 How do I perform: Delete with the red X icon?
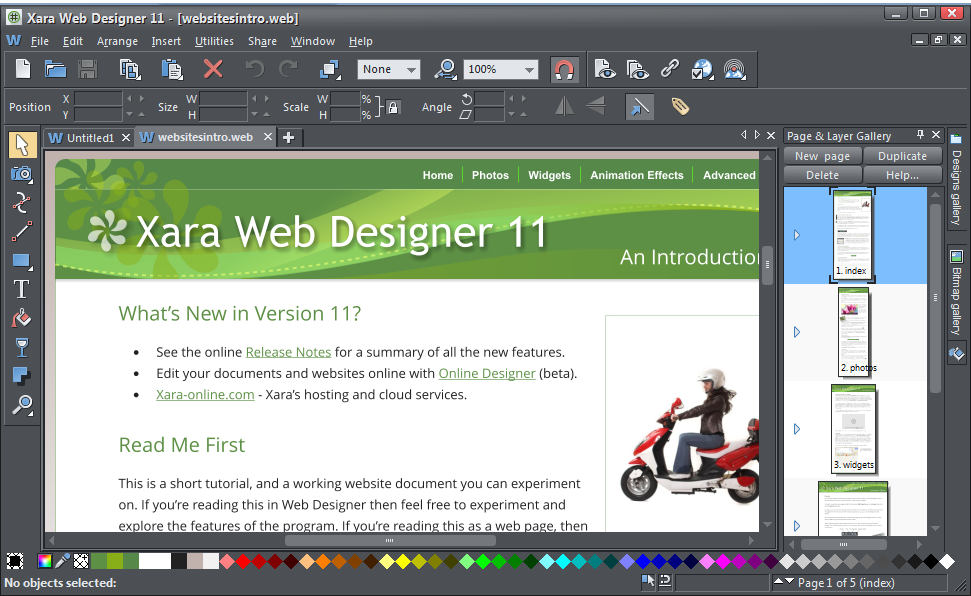point(213,69)
